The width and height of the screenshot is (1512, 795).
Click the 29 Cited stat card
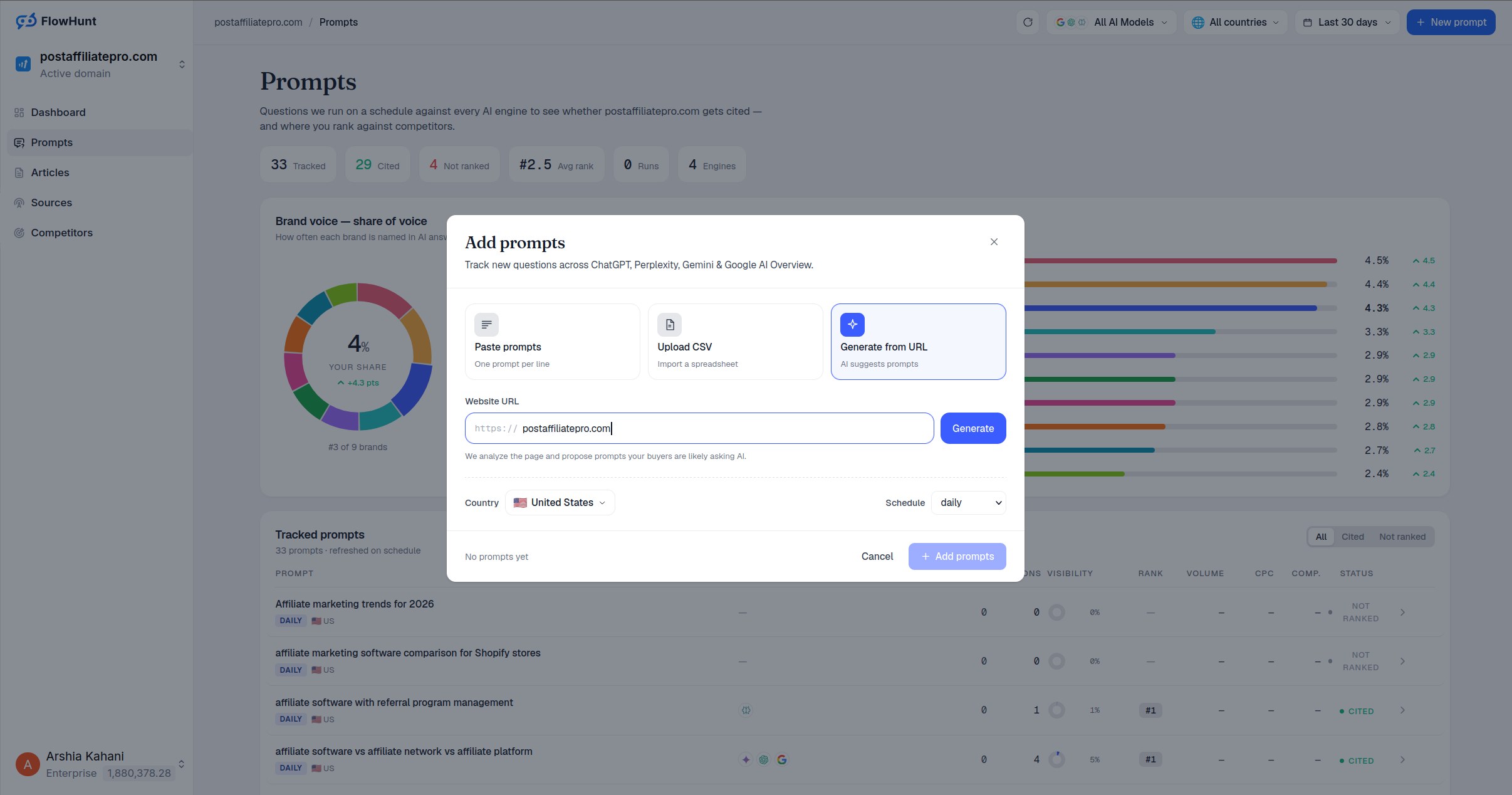377,164
